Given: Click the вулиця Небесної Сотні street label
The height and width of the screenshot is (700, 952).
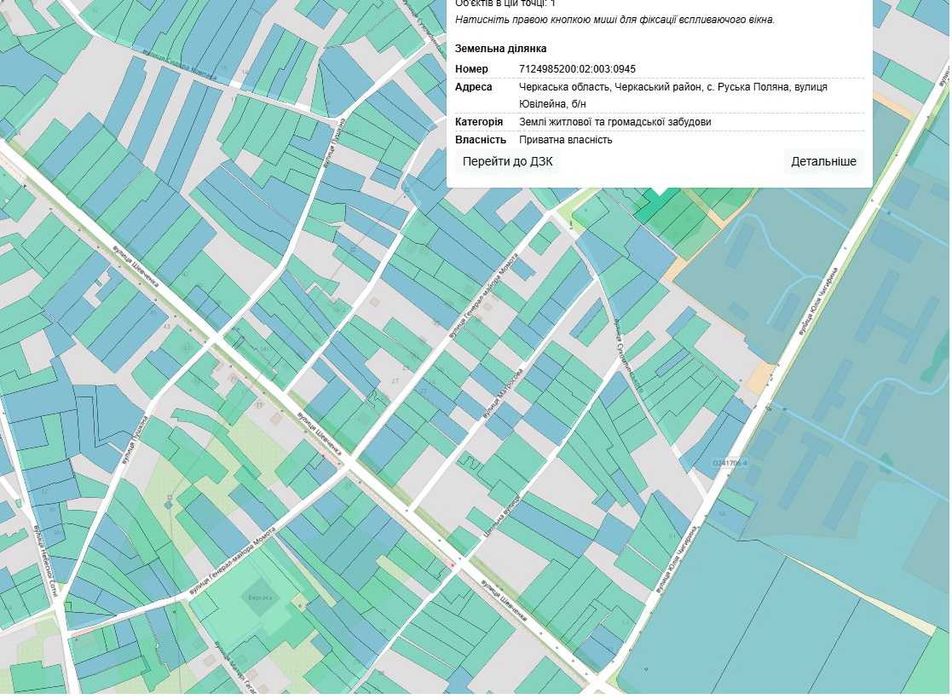Looking at the screenshot, I should (x=46, y=560).
